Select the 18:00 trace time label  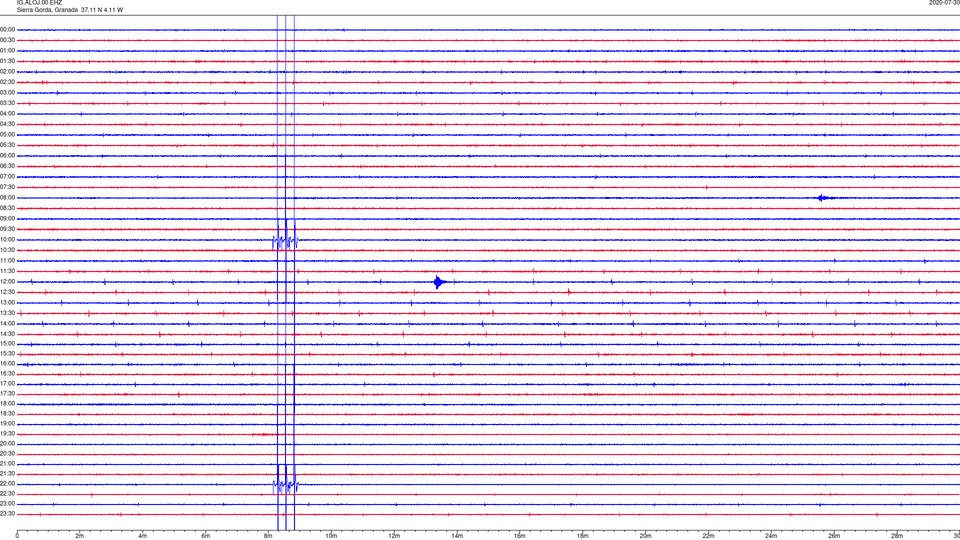coord(7,404)
